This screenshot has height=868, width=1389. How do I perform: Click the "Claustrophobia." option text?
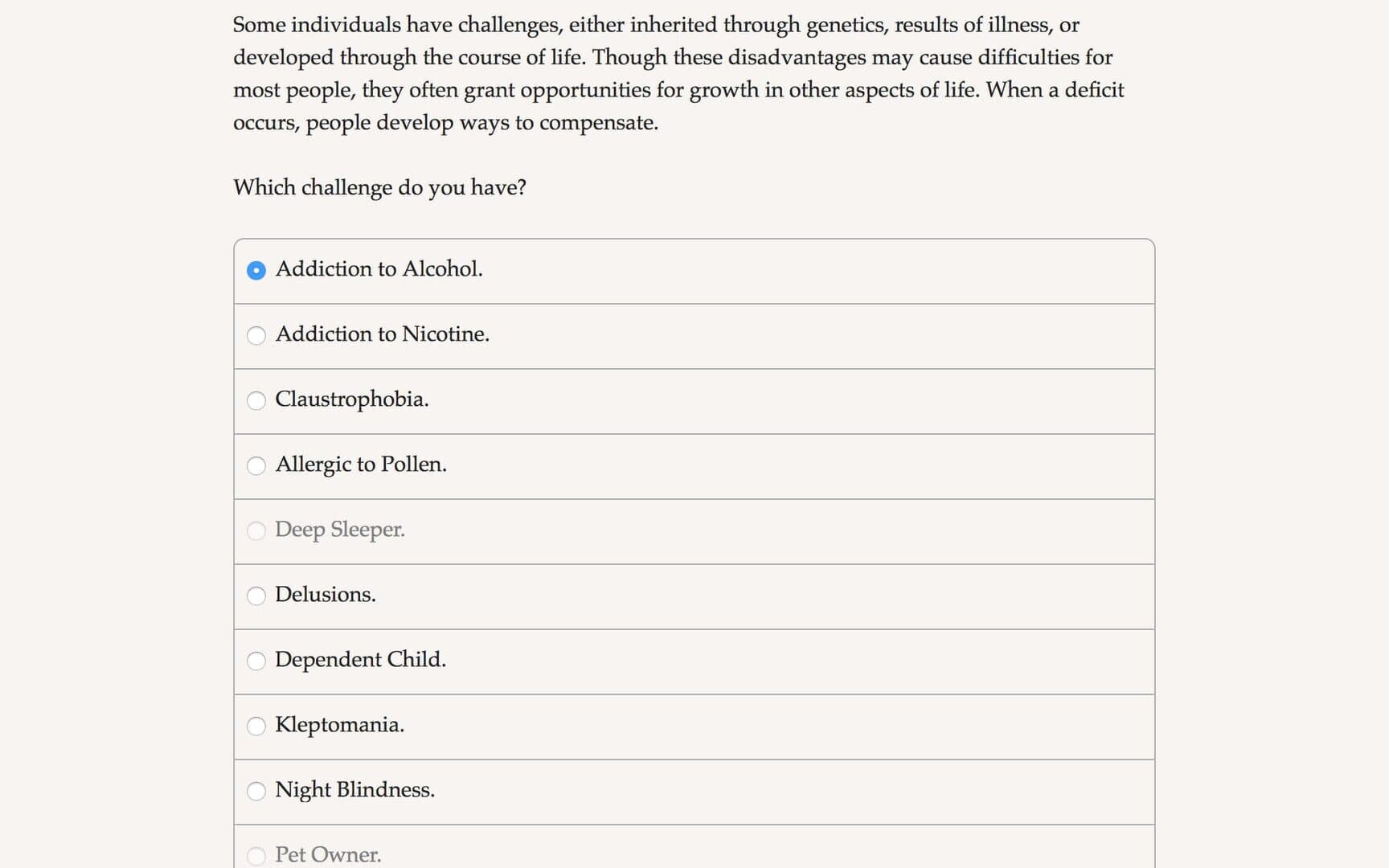(x=351, y=399)
